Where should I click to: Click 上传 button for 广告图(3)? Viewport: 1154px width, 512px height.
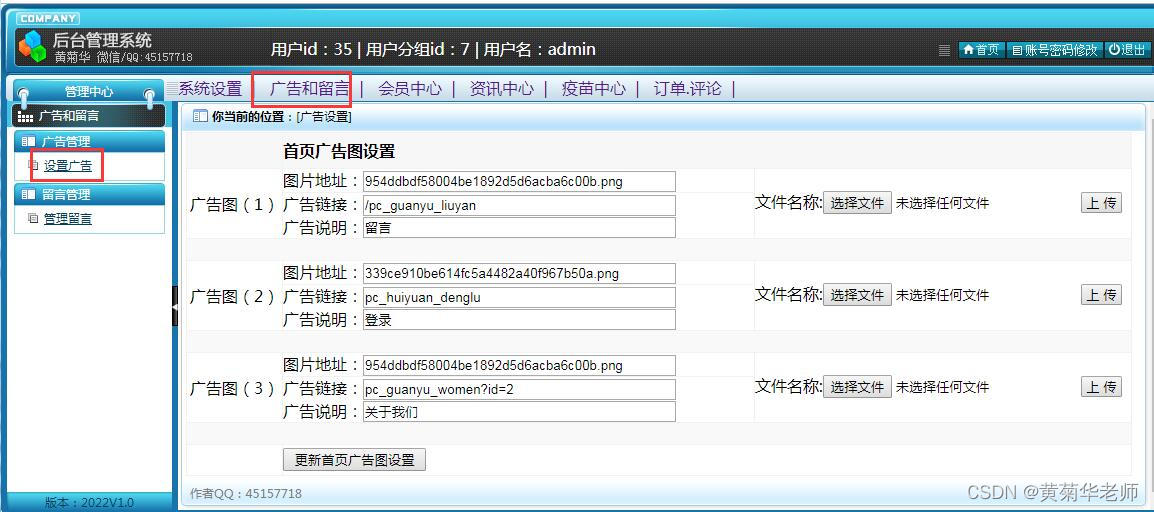(1101, 387)
